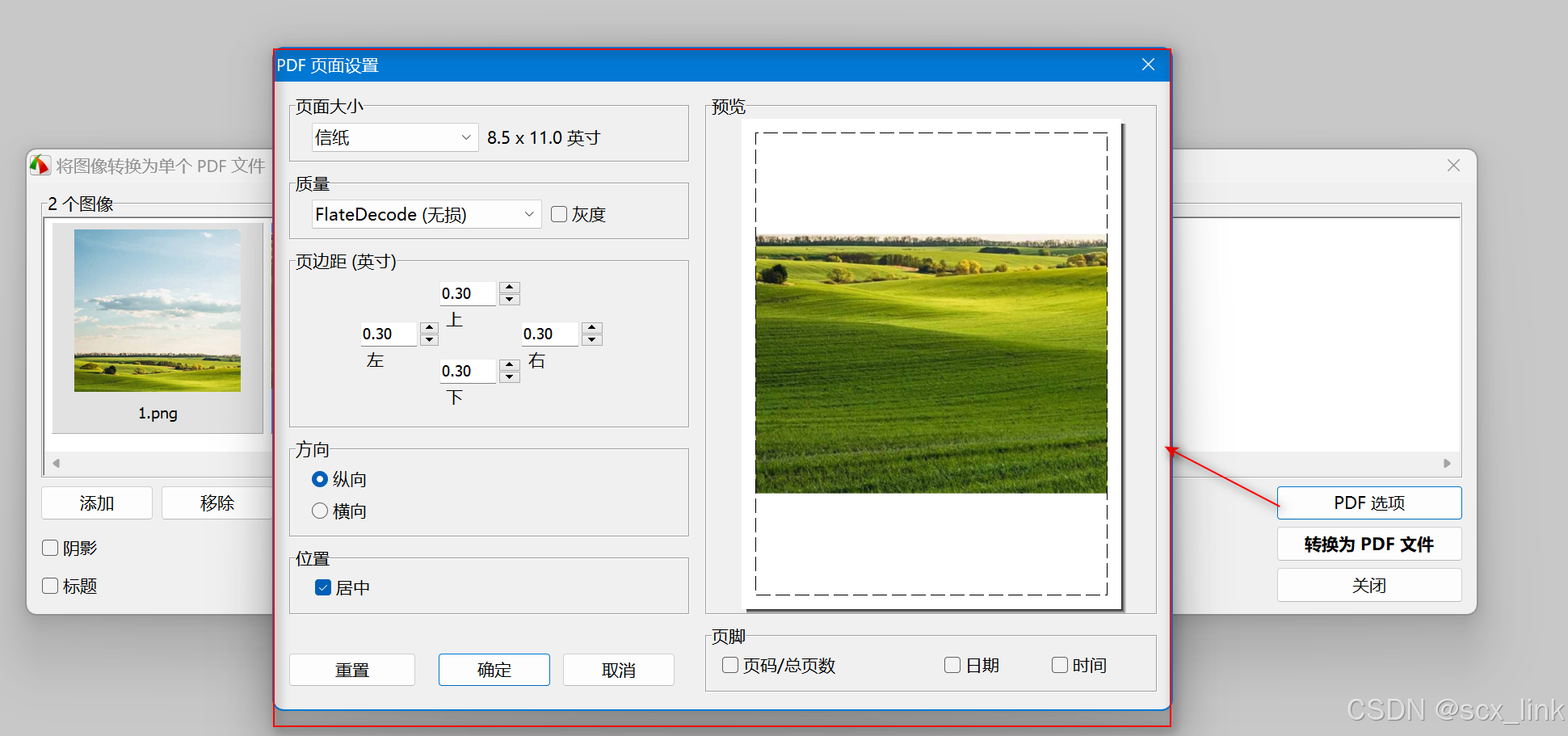Select the 横向 landscape orientation radio button

point(320,511)
